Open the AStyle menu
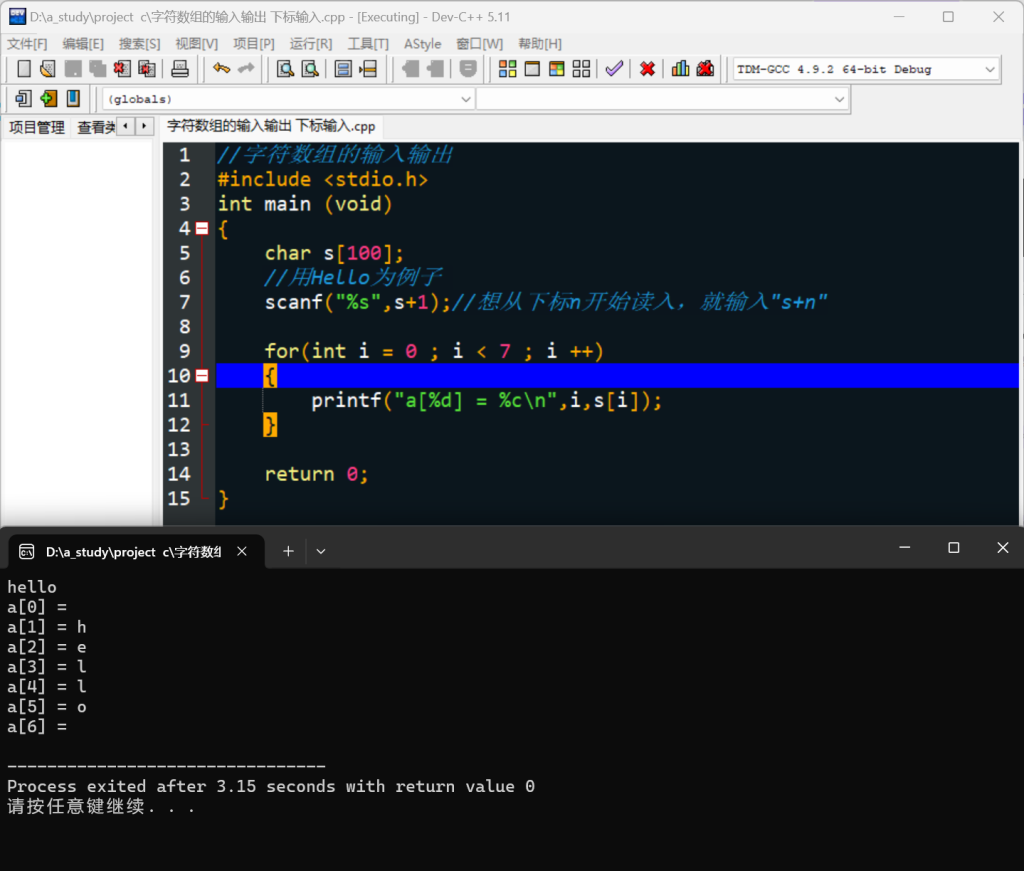1024x871 pixels. click(x=423, y=44)
